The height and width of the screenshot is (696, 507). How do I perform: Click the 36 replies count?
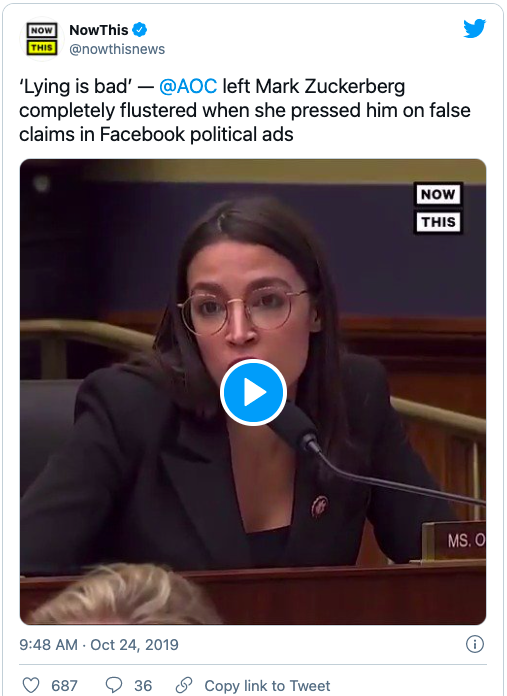(143, 686)
